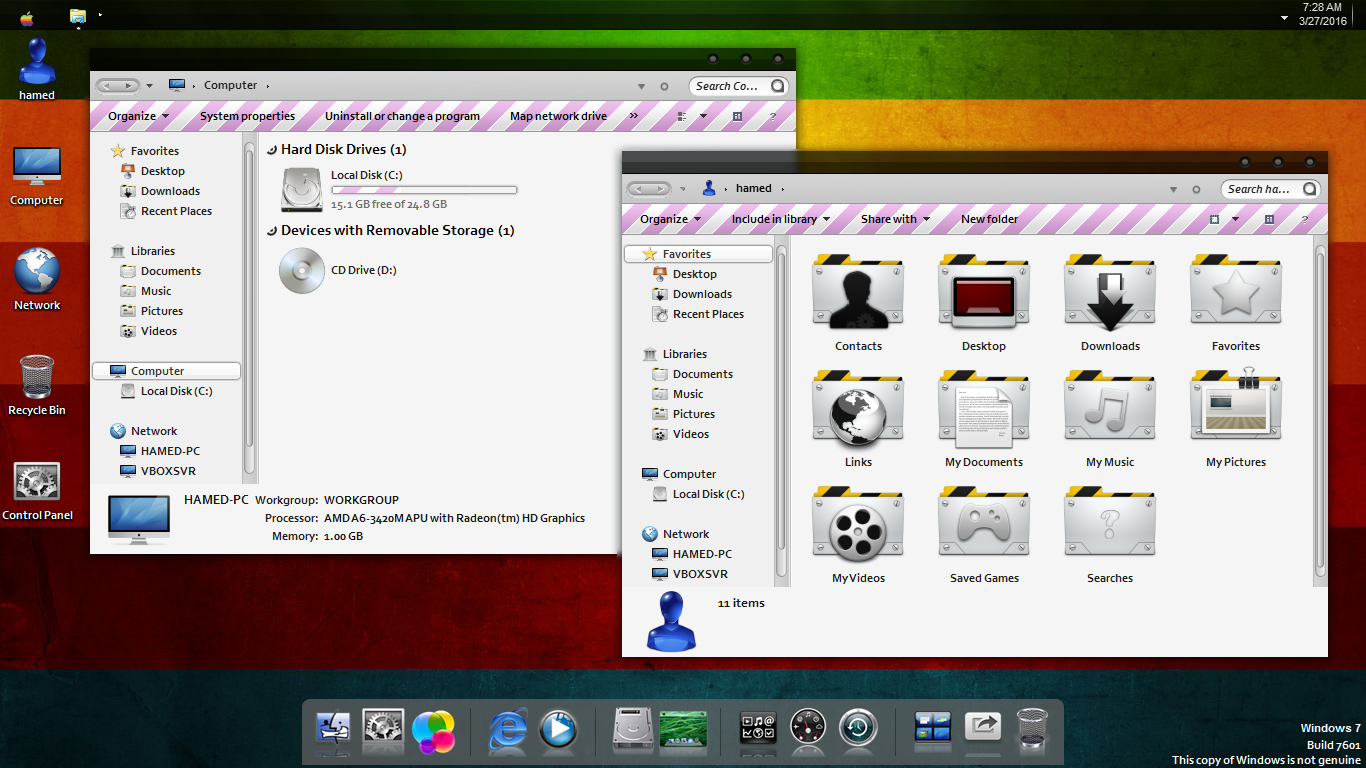The height and width of the screenshot is (768, 1366).
Task: Click Uninstall or change a program
Action: pos(402,116)
